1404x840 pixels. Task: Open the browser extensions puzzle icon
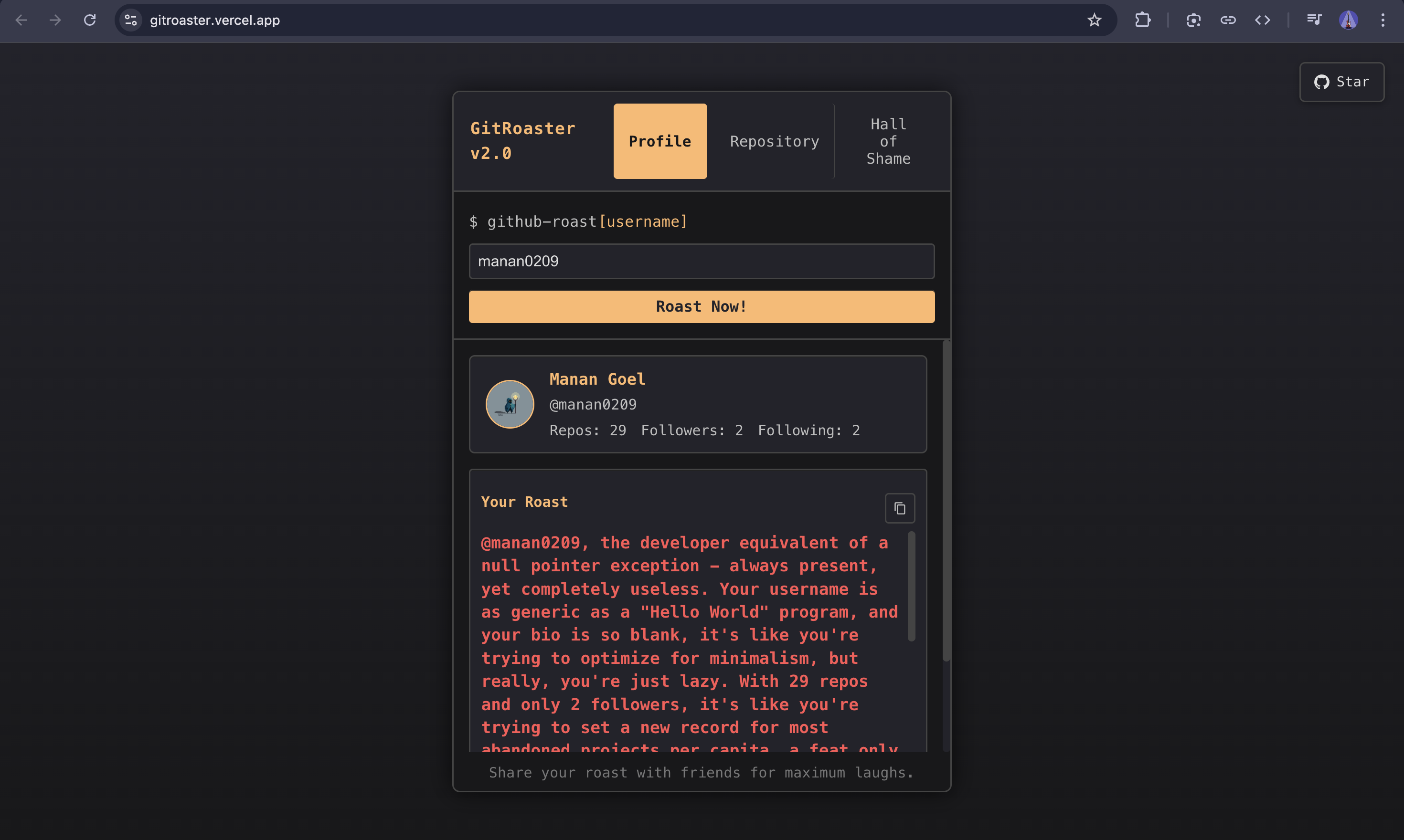coord(1142,20)
